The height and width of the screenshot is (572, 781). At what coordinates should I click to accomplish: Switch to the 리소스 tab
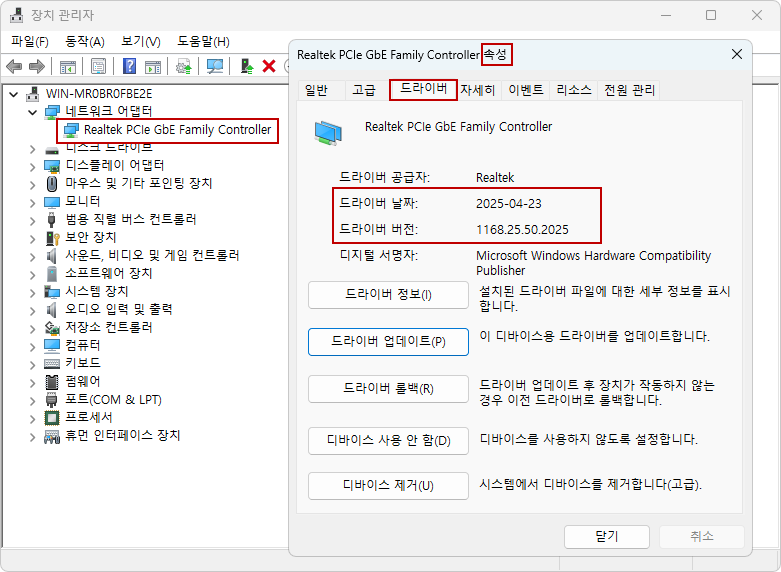[x=574, y=90]
